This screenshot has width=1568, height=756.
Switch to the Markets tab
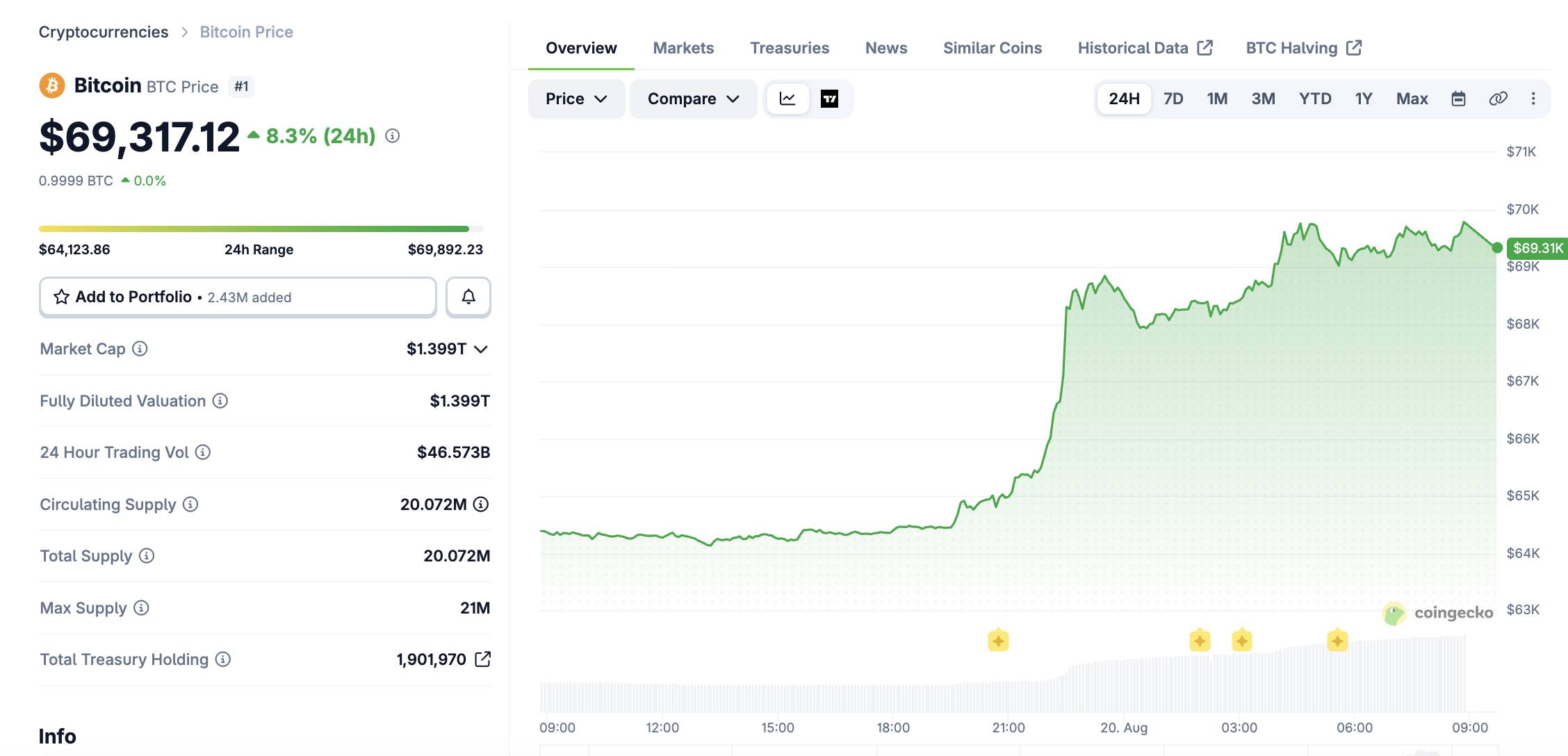point(683,48)
